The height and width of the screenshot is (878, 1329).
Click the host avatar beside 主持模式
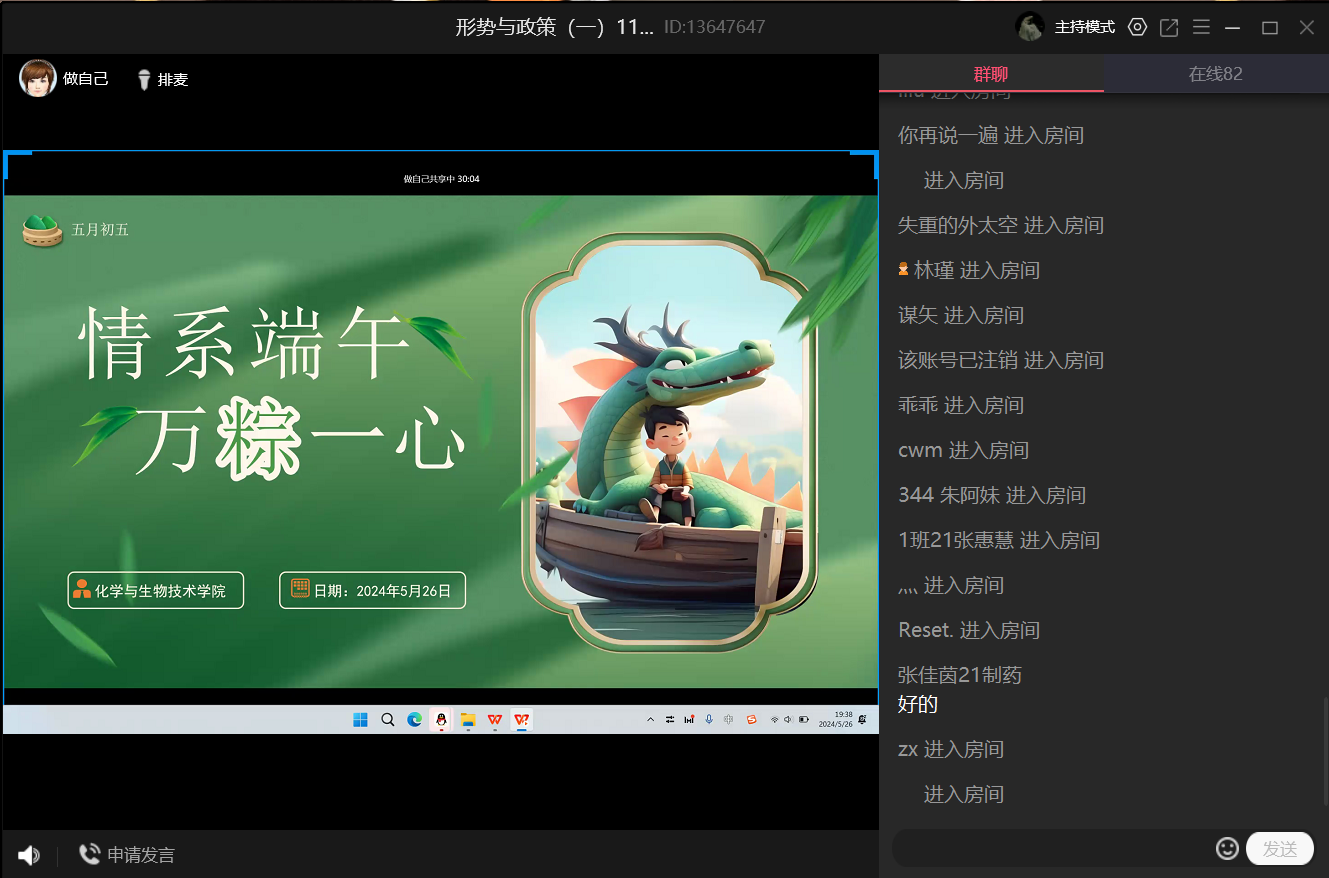[1030, 27]
